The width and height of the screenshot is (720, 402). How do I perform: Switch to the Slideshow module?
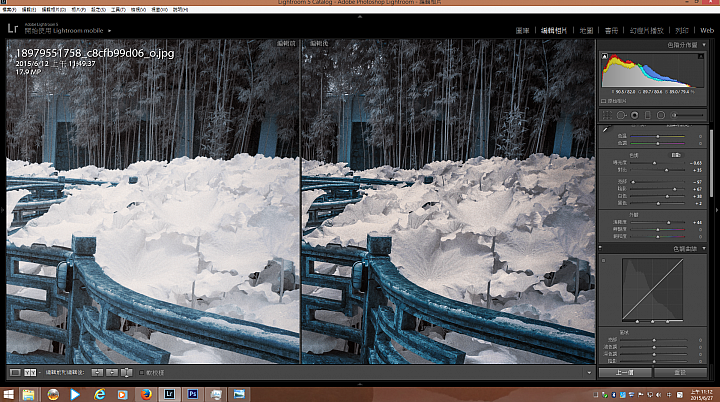tap(647, 31)
